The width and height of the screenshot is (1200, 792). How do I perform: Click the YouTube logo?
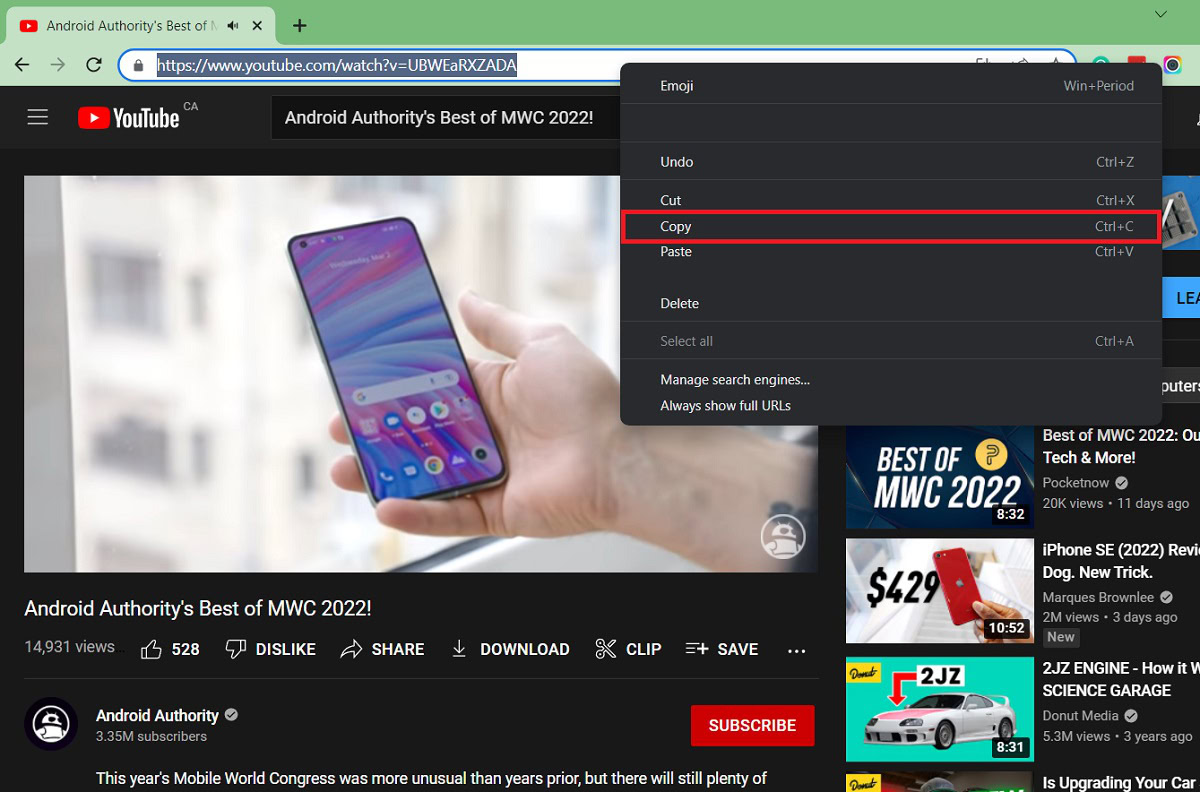tap(129, 118)
